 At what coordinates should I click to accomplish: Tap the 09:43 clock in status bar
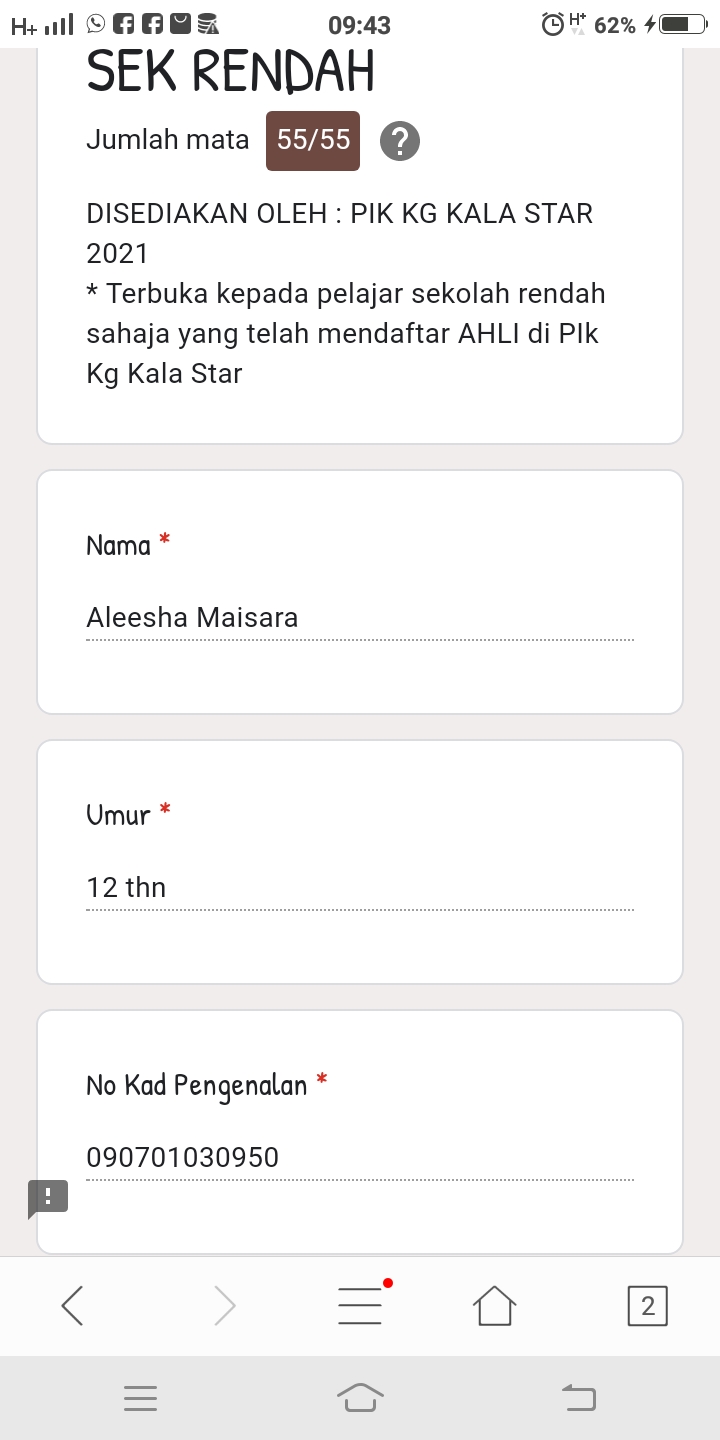[x=359, y=25]
